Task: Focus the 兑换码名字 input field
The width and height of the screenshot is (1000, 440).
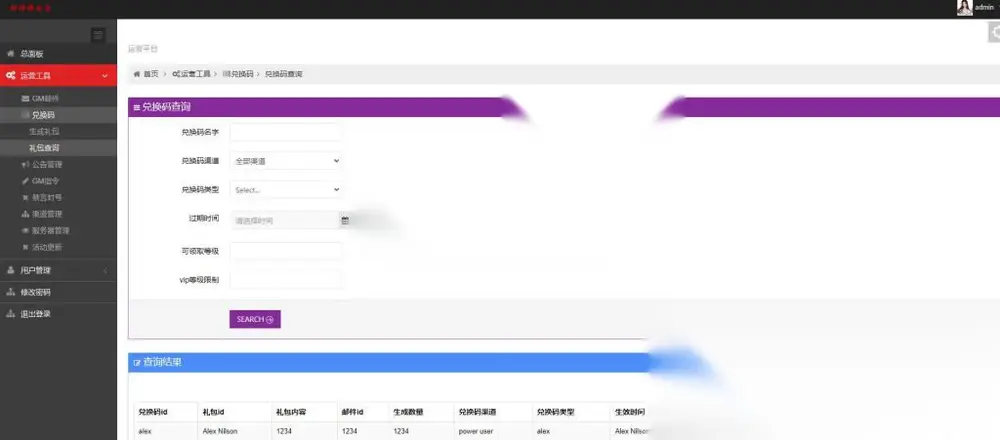Action: click(285, 132)
